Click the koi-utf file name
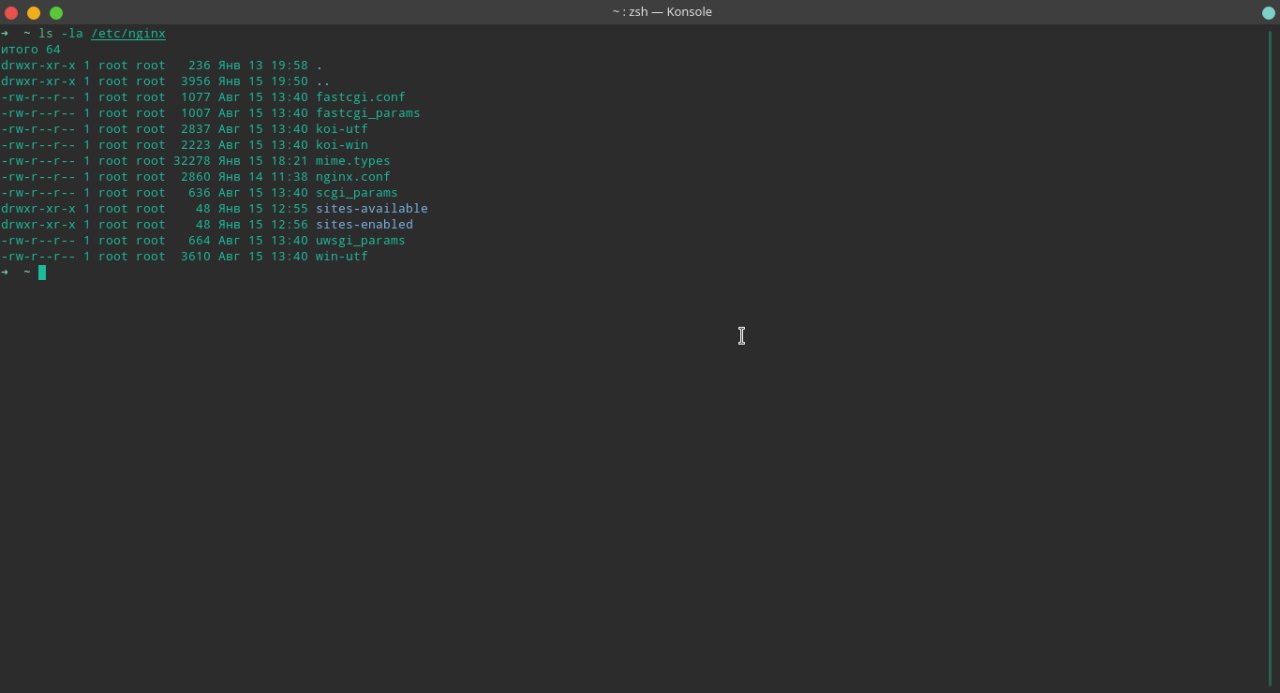The height and width of the screenshot is (693, 1280). point(342,129)
